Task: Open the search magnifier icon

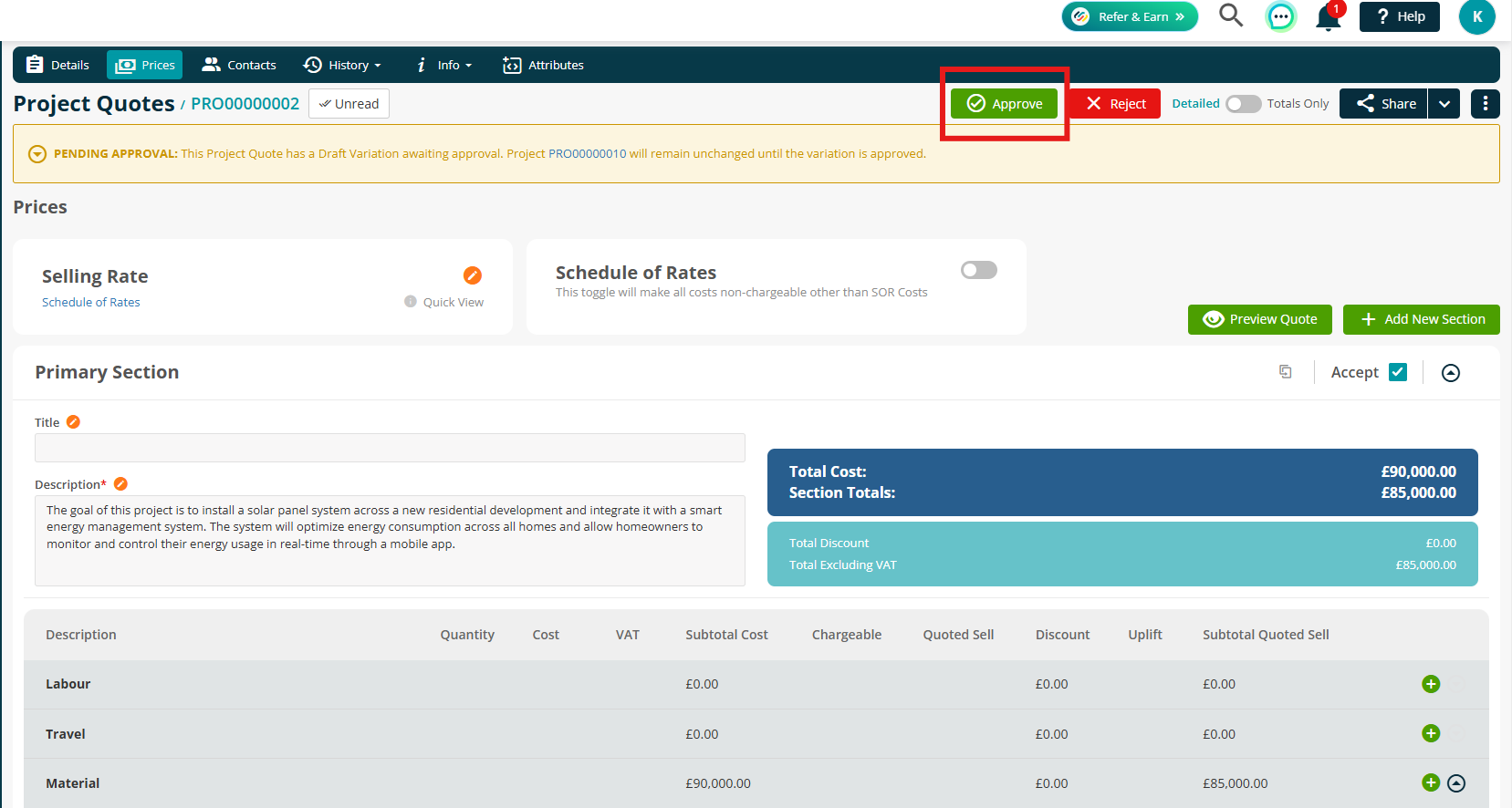Action: pyautogui.click(x=1231, y=16)
